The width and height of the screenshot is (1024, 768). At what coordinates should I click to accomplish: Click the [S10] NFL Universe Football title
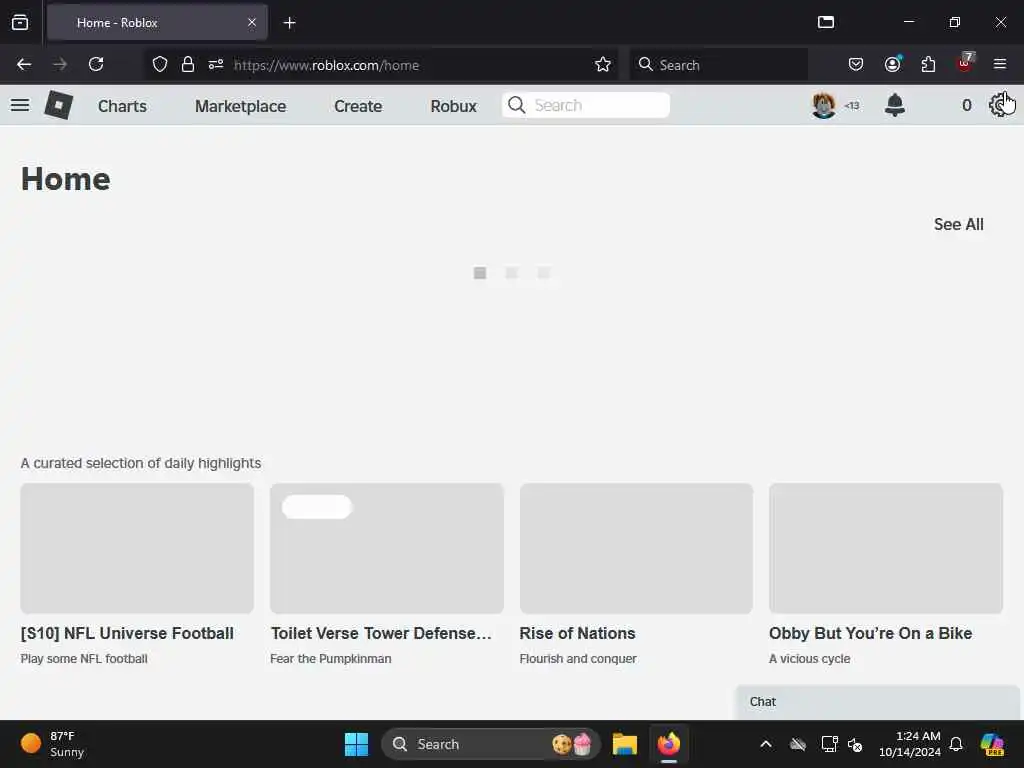(x=127, y=633)
